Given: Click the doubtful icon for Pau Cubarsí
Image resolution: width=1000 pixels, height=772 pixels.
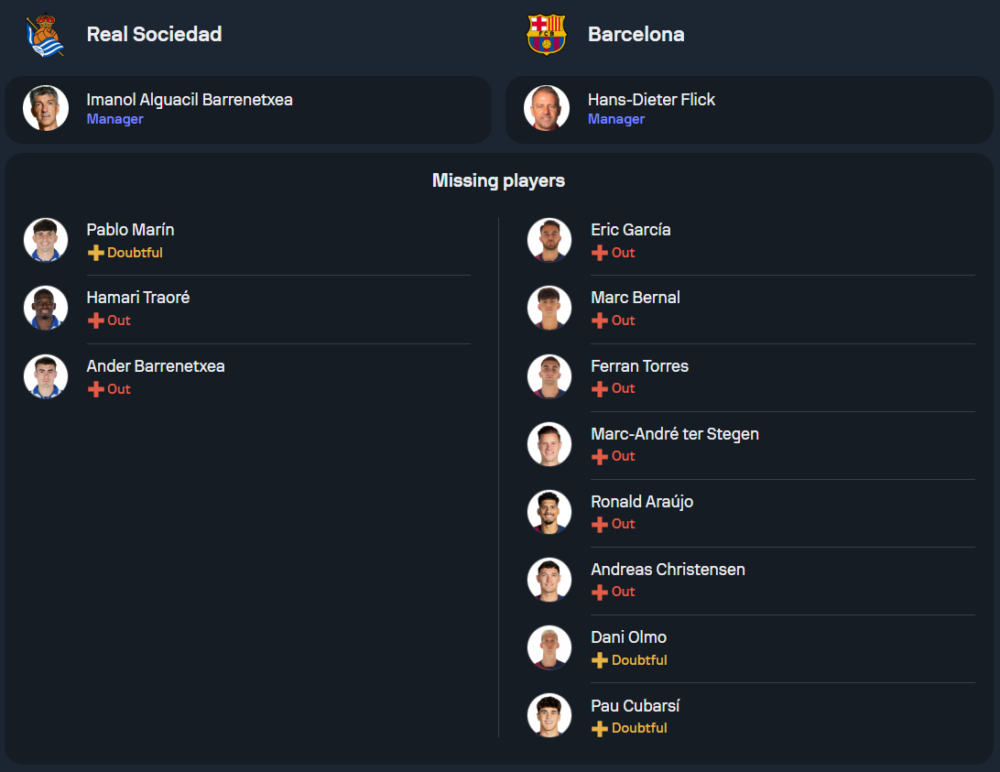Looking at the screenshot, I should pyautogui.click(x=600, y=728).
